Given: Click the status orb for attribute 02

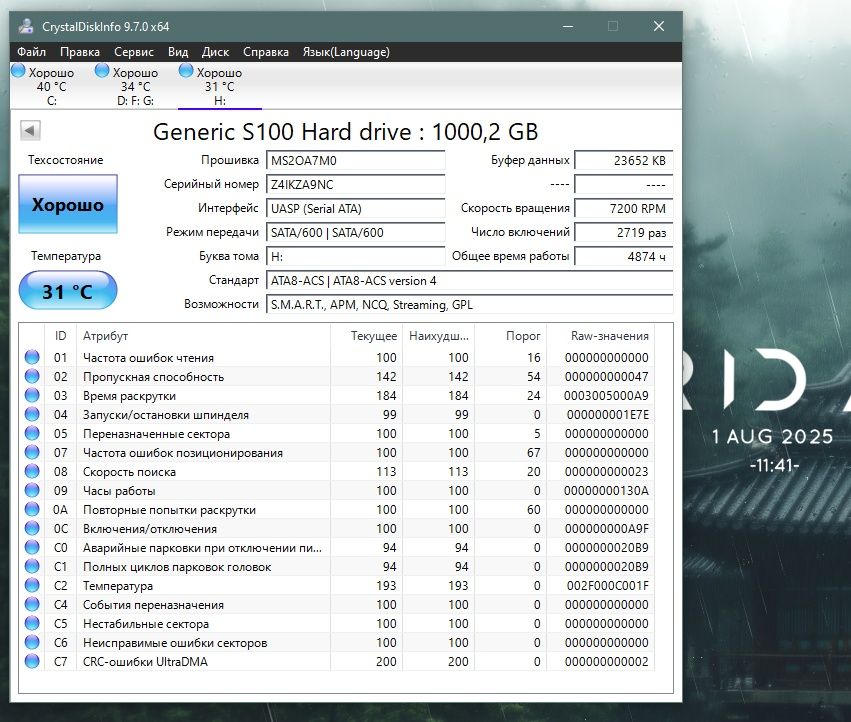Looking at the screenshot, I should pyautogui.click(x=32, y=376).
